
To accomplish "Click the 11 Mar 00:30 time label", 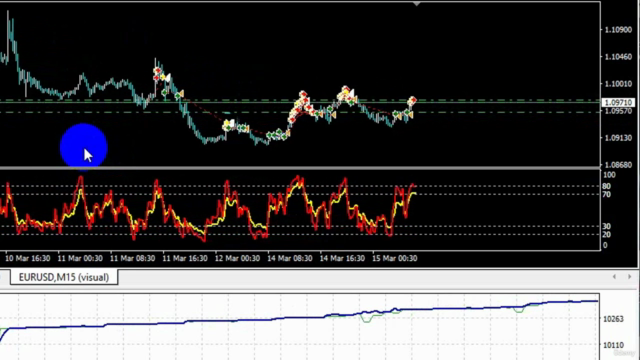I will click(80, 258).
